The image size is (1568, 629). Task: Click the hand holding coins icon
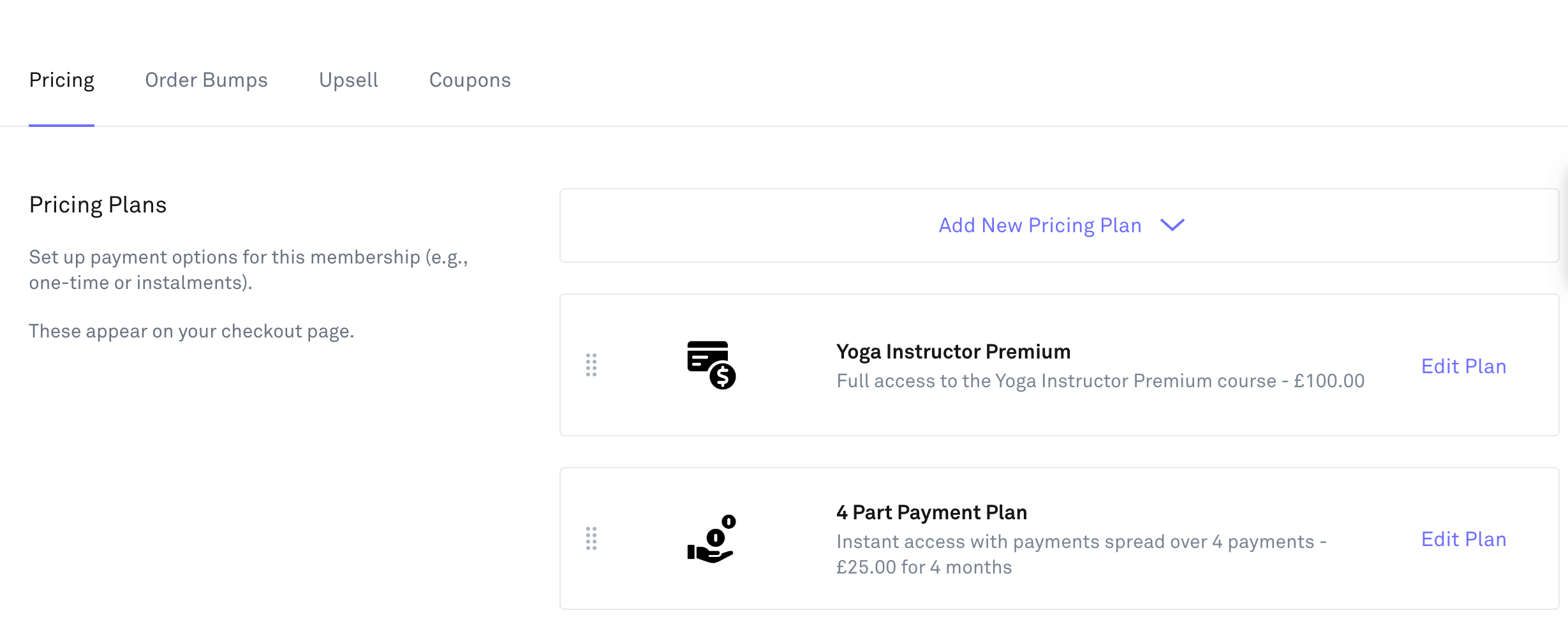[711, 538]
